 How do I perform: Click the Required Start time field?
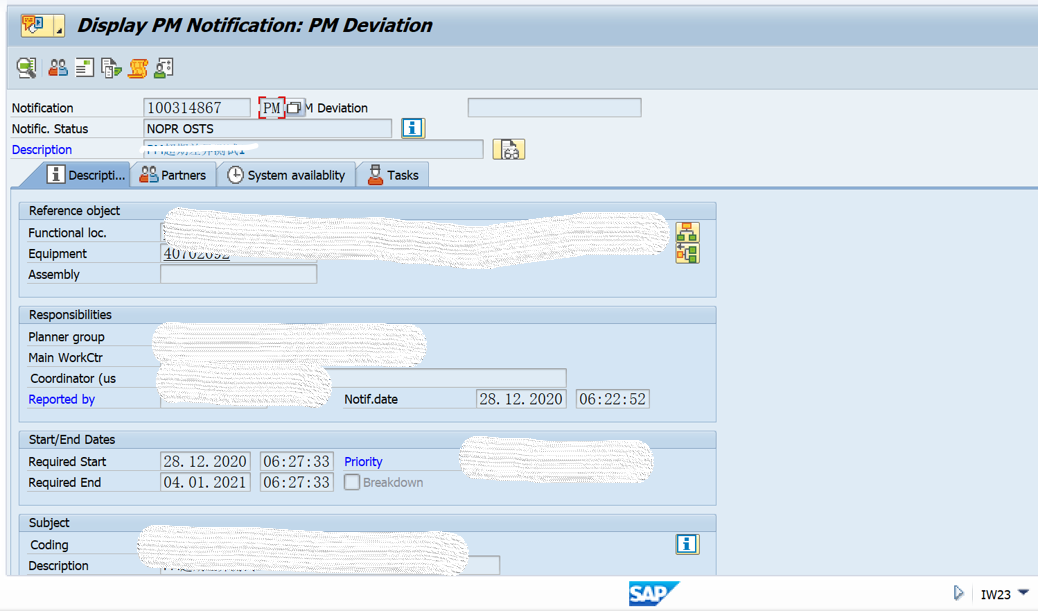(x=296, y=462)
